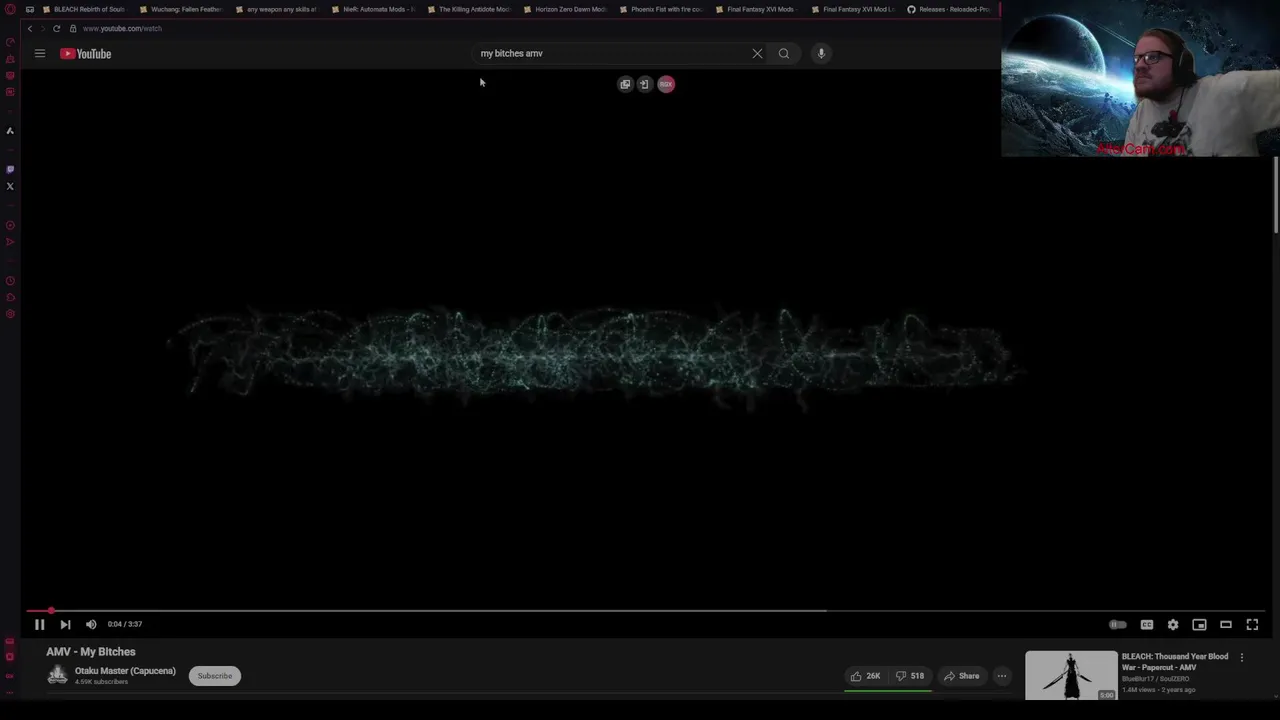Mute the video volume

[x=91, y=624]
